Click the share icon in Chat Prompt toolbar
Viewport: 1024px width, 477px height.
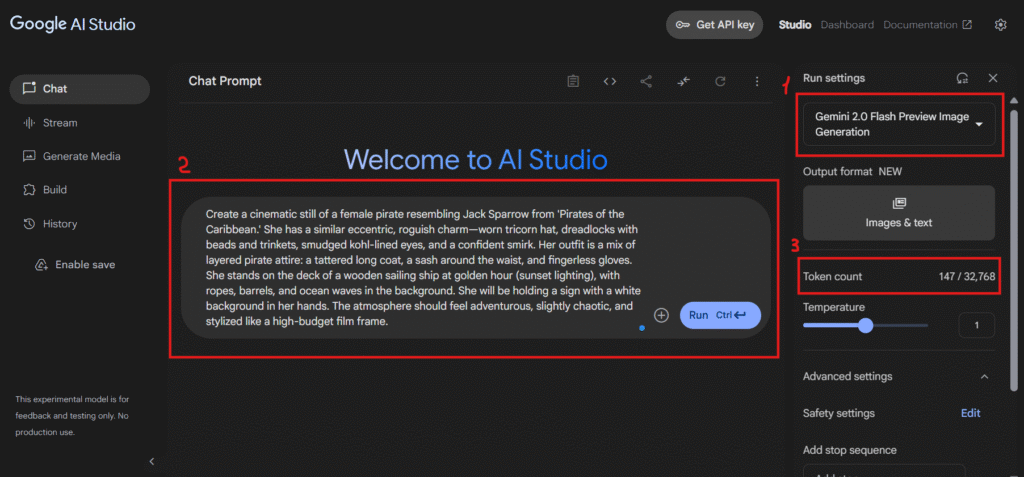click(647, 81)
